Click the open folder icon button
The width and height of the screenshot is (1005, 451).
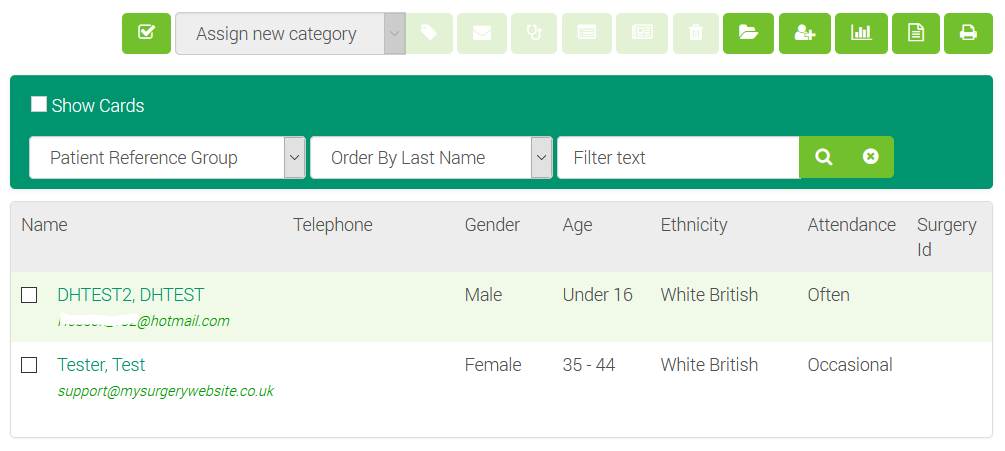(748, 33)
